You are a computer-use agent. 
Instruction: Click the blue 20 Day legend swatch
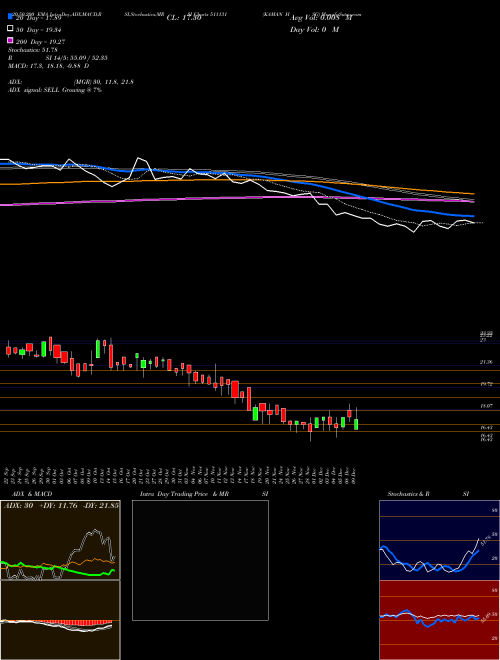[x=10, y=16]
